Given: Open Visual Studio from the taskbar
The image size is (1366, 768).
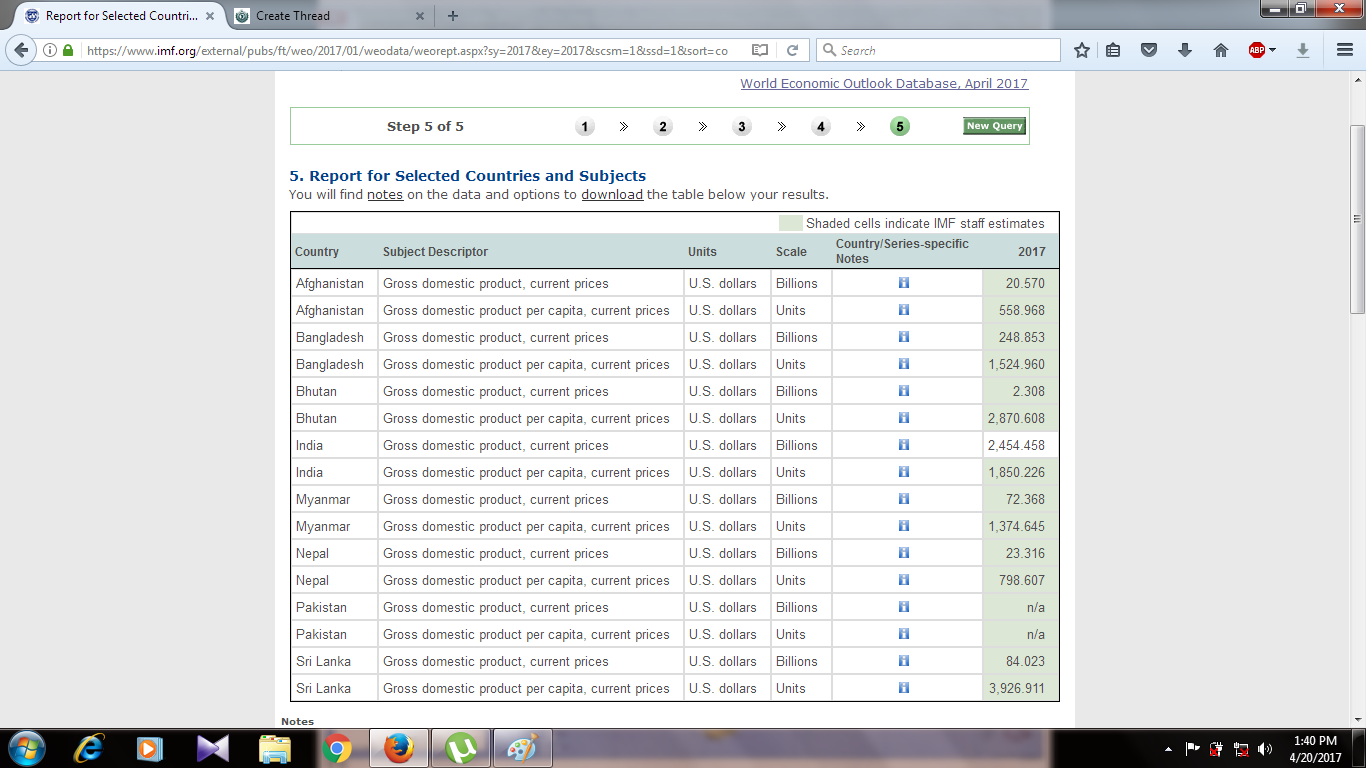Looking at the screenshot, I should tap(213, 748).
